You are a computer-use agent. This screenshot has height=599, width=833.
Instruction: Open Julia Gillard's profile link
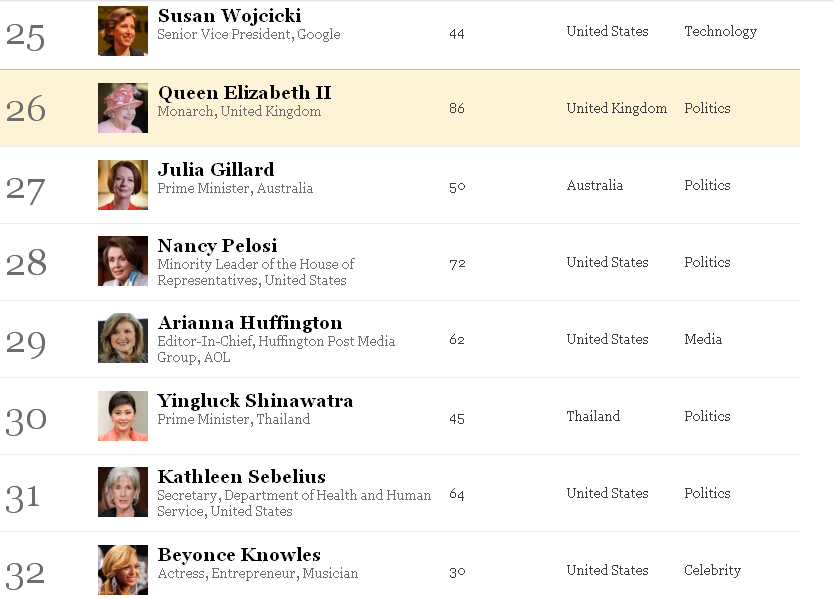pos(216,170)
